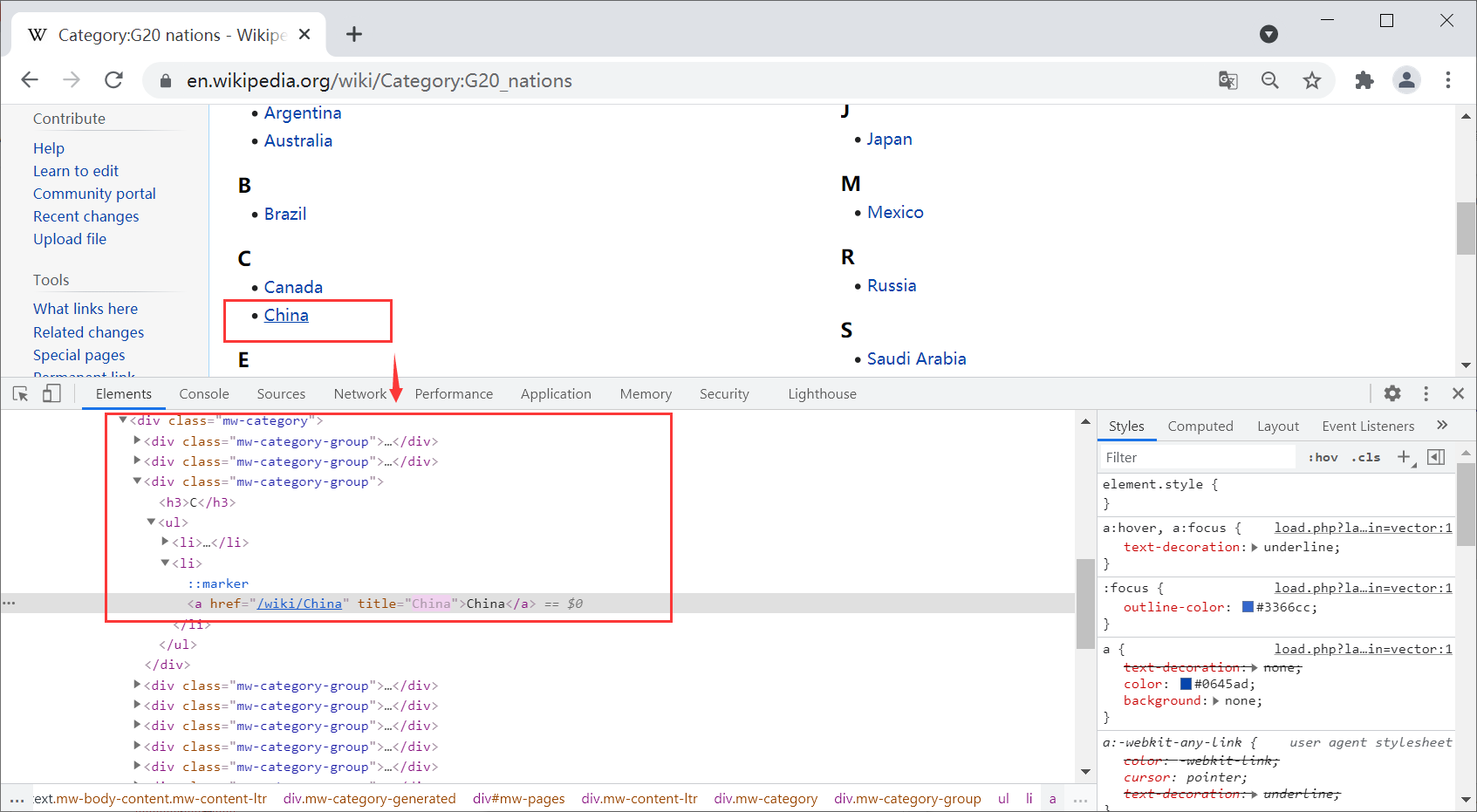This screenshot has height=812, width=1477.
Task: Switch to the Console tab
Action: click(x=204, y=394)
